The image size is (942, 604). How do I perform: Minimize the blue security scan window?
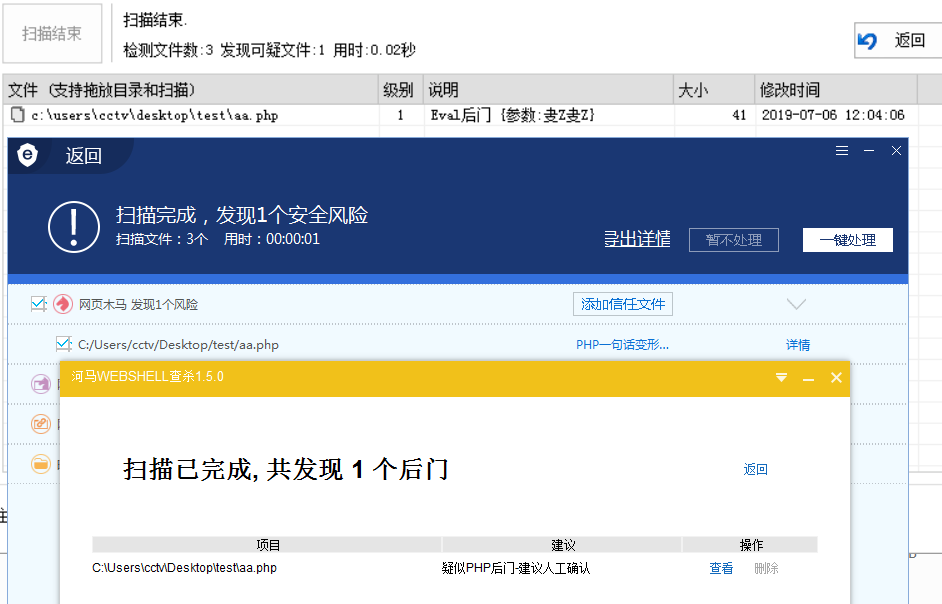[869, 151]
